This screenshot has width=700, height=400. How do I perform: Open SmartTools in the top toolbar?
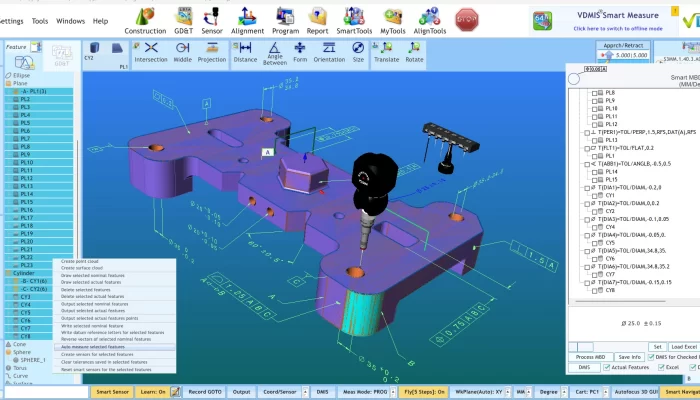point(354,21)
